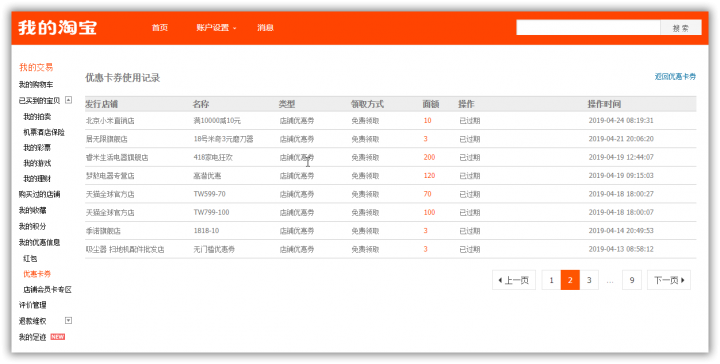
Task: Go to page 1
Action: point(551,280)
